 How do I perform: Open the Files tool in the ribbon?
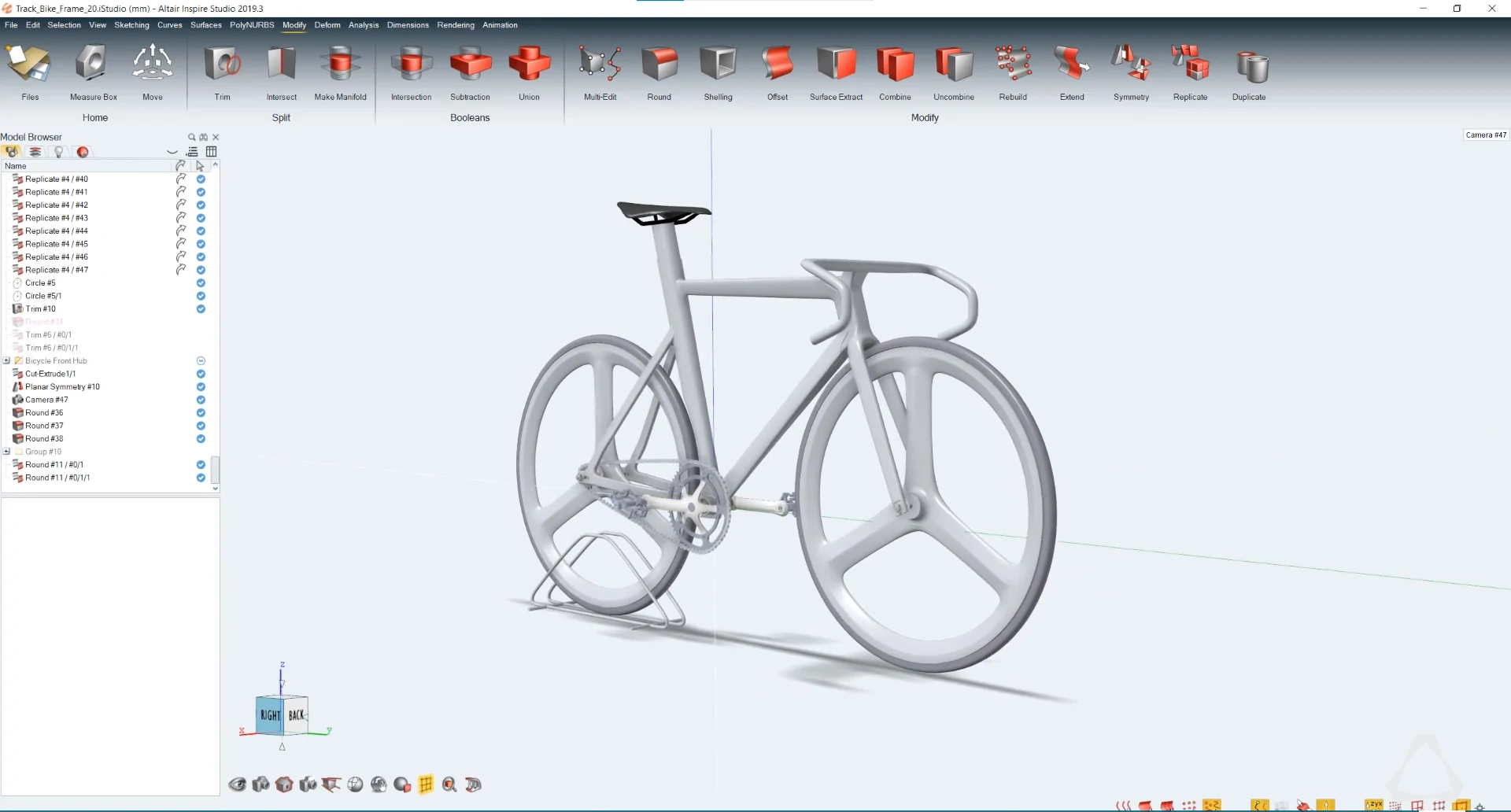[29, 72]
